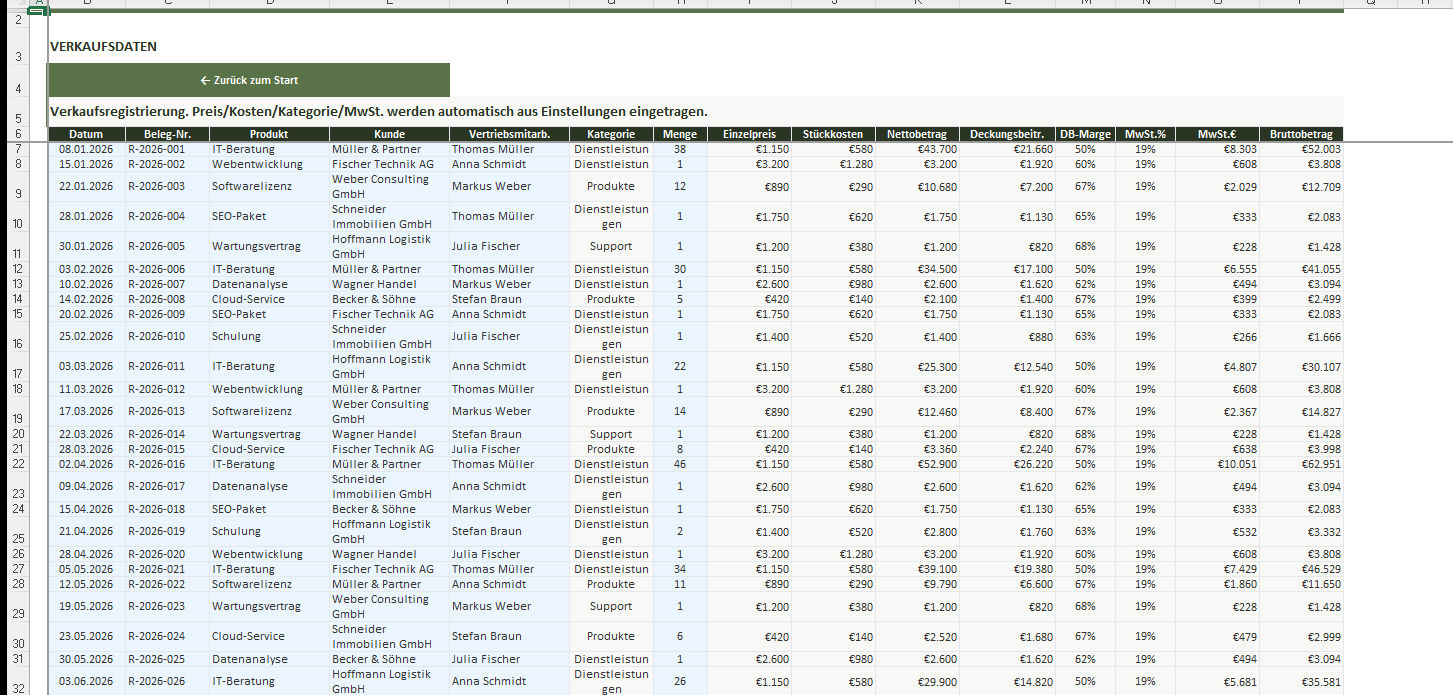Select row 32 via its row number
This screenshot has width=1453, height=695.
[x=18, y=685]
